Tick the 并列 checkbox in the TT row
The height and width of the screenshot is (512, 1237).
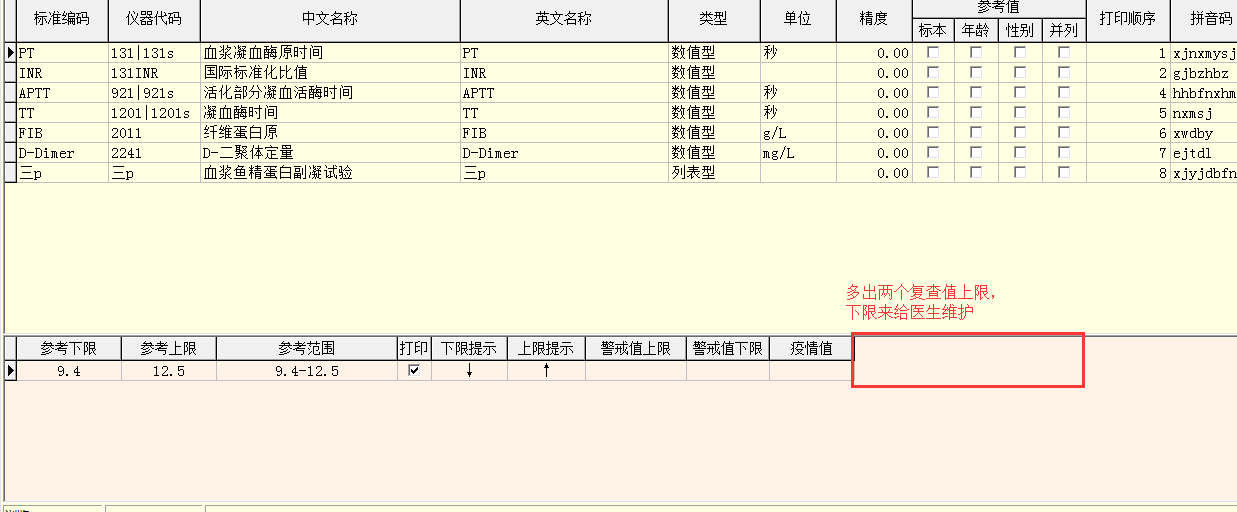(1064, 112)
